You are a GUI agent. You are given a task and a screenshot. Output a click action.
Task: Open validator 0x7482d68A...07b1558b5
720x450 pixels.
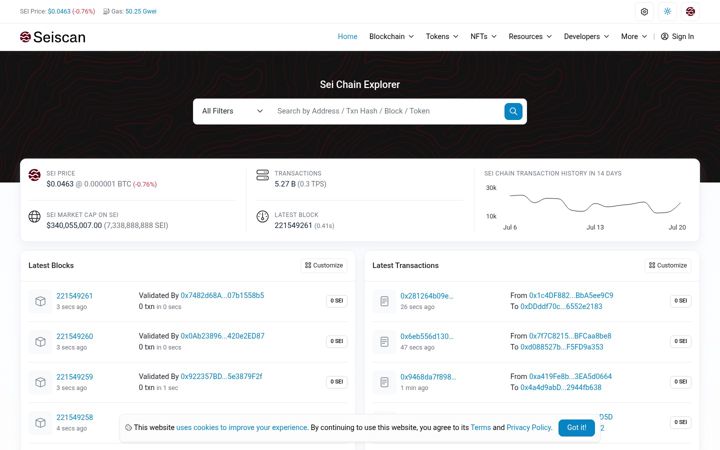[x=222, y=296]
